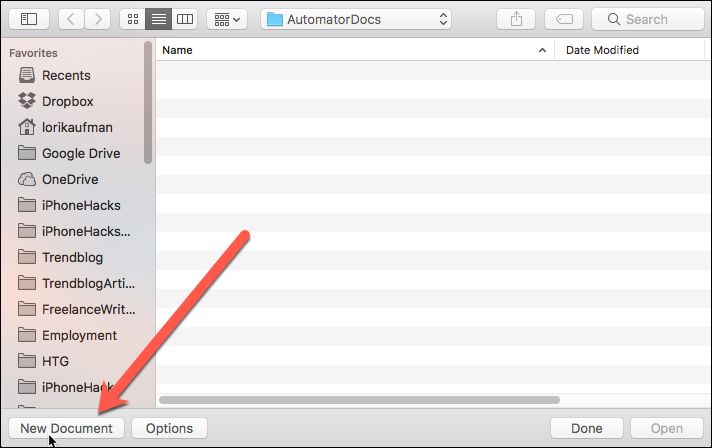712x448 pixels.
Task: Toggle the sidebar show/hide button
Action: [x=29, y=19]
